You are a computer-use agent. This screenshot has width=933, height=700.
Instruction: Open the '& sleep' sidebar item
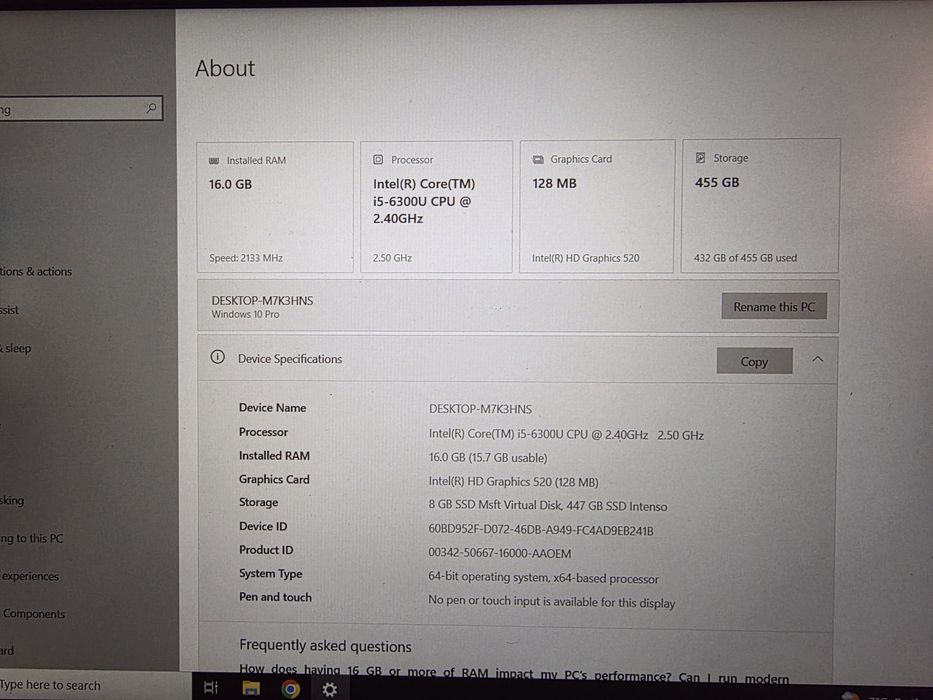pyautogui.click(x=15, y=349)
